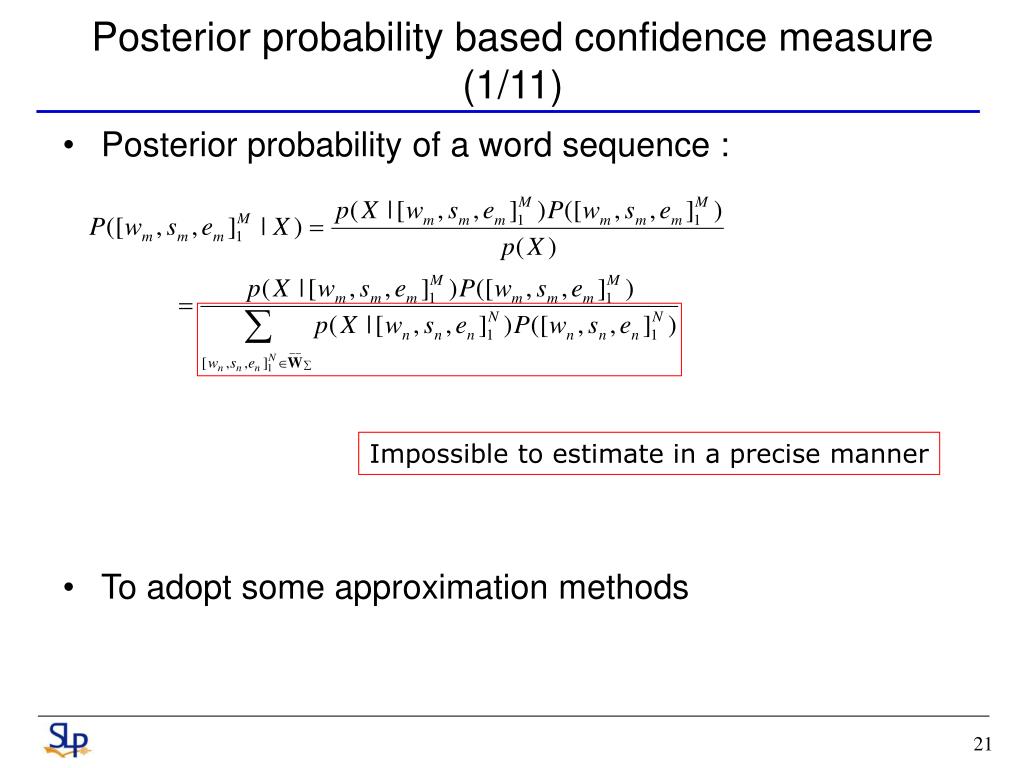Click the SLP logo in the corner
Image resolution: width=1024 pixels, height=768 pixels.
pyautogui.click(x=67, y=740)
